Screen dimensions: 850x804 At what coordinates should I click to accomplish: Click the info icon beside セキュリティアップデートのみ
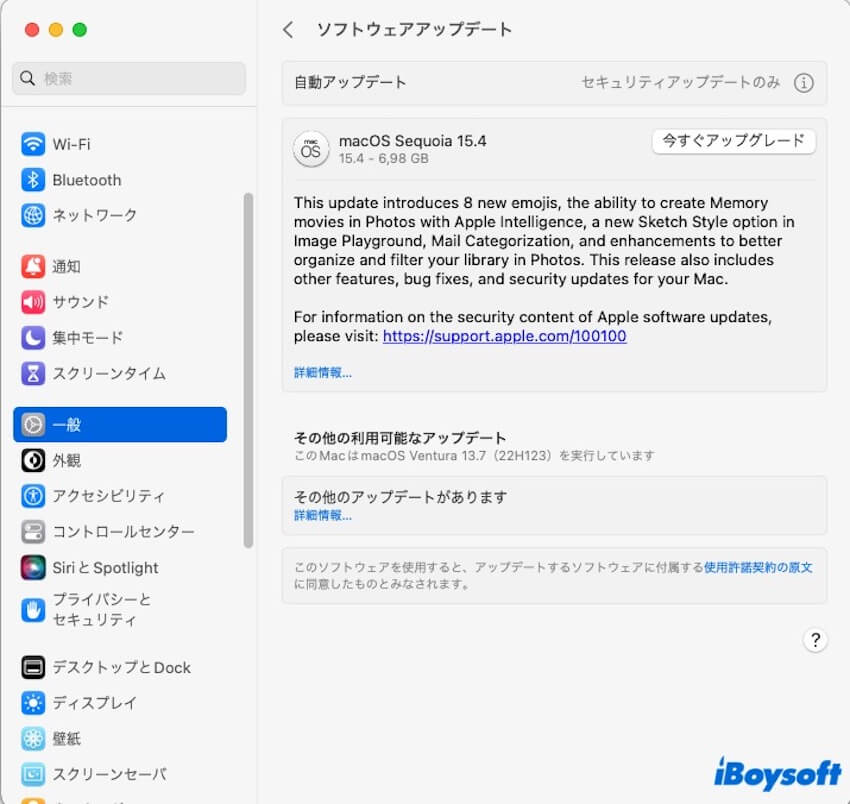[803, 83]
